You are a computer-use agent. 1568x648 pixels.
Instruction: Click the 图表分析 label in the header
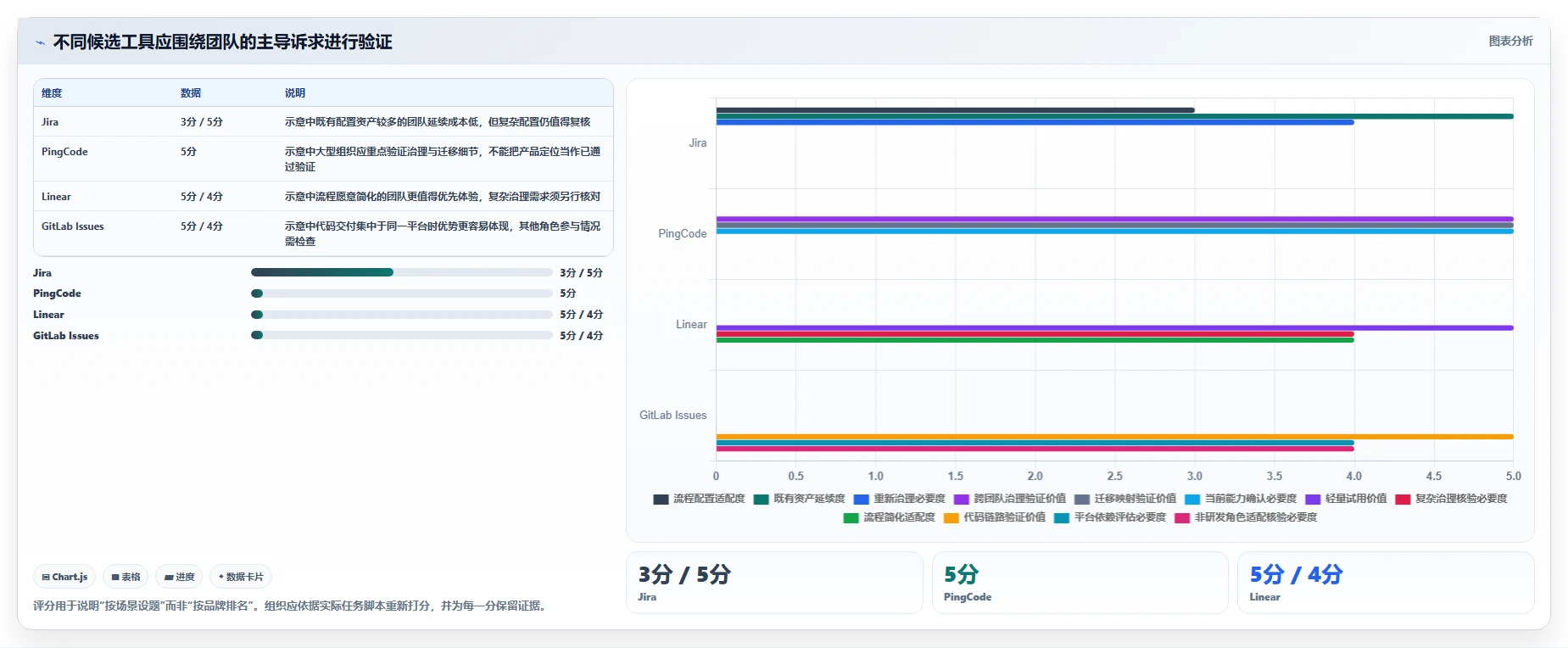1510,41
